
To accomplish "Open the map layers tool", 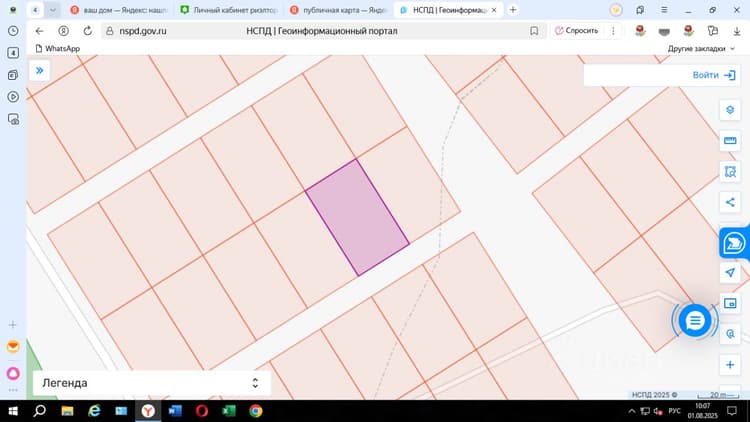I will coord(730,110).
